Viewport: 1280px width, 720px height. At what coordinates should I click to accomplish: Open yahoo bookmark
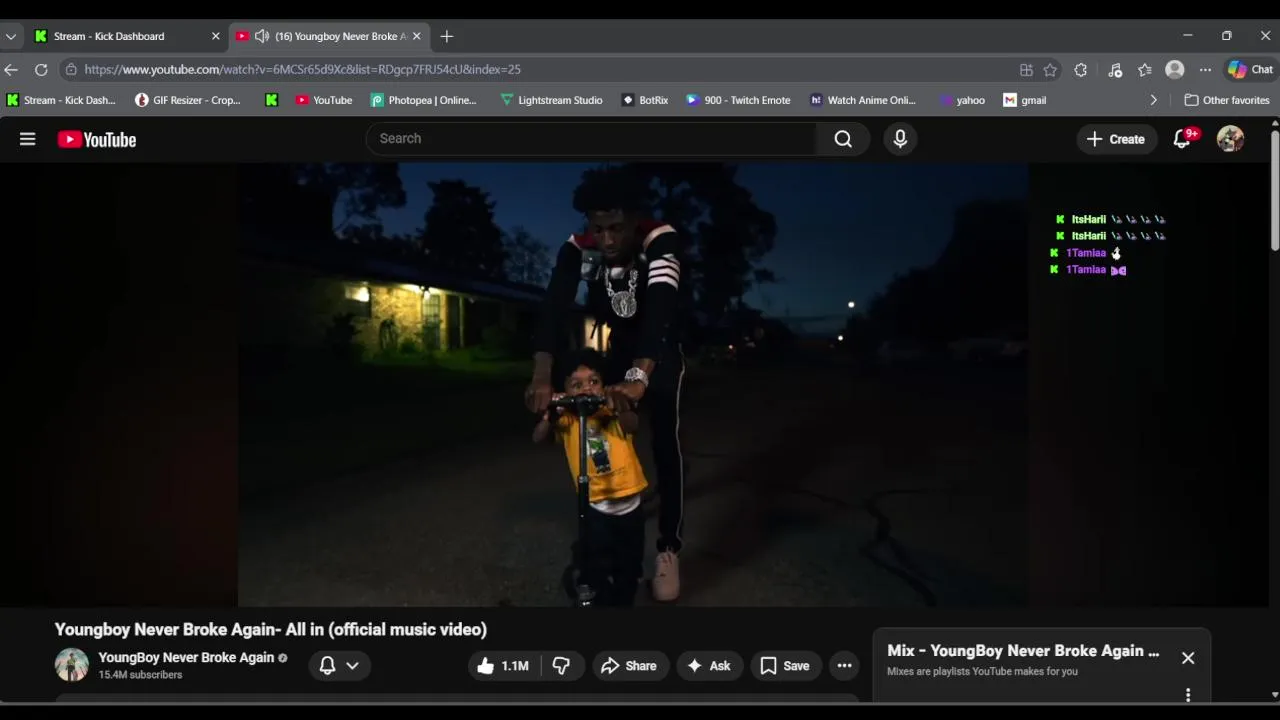point(962,100)
